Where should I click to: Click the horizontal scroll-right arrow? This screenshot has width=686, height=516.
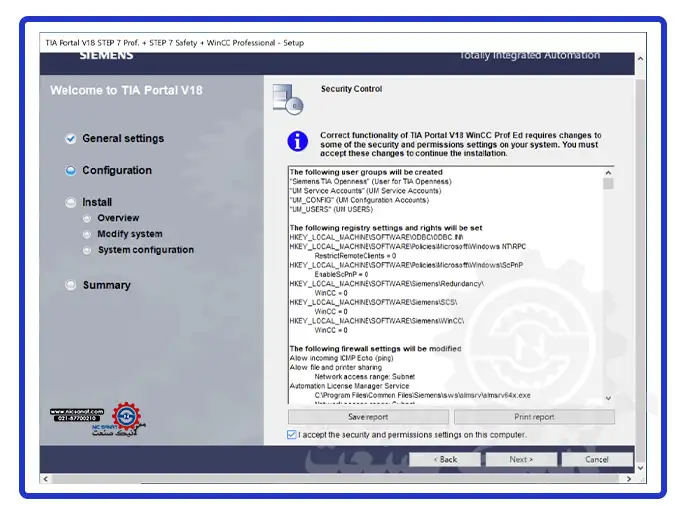(629, 479)
